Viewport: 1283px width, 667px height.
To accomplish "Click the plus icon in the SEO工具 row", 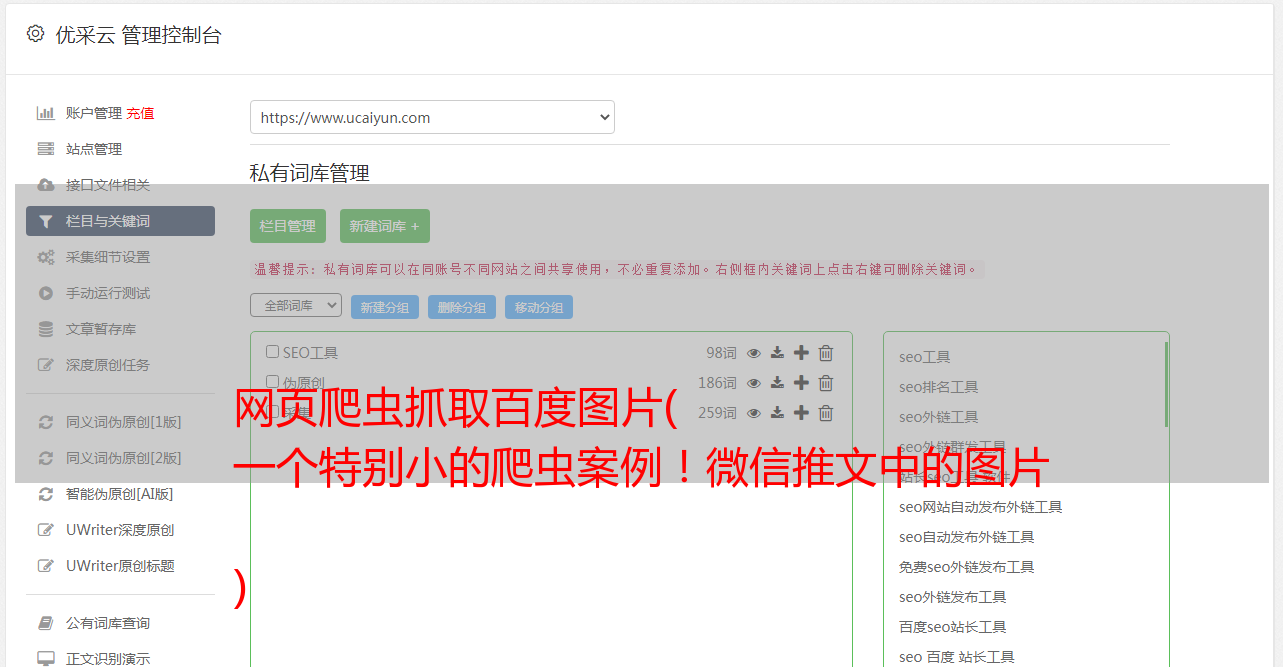I will coord(801,353).
